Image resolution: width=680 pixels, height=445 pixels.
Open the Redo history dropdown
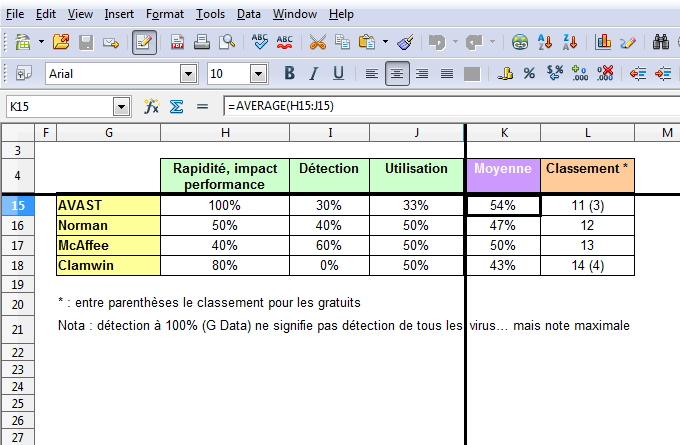493,42
